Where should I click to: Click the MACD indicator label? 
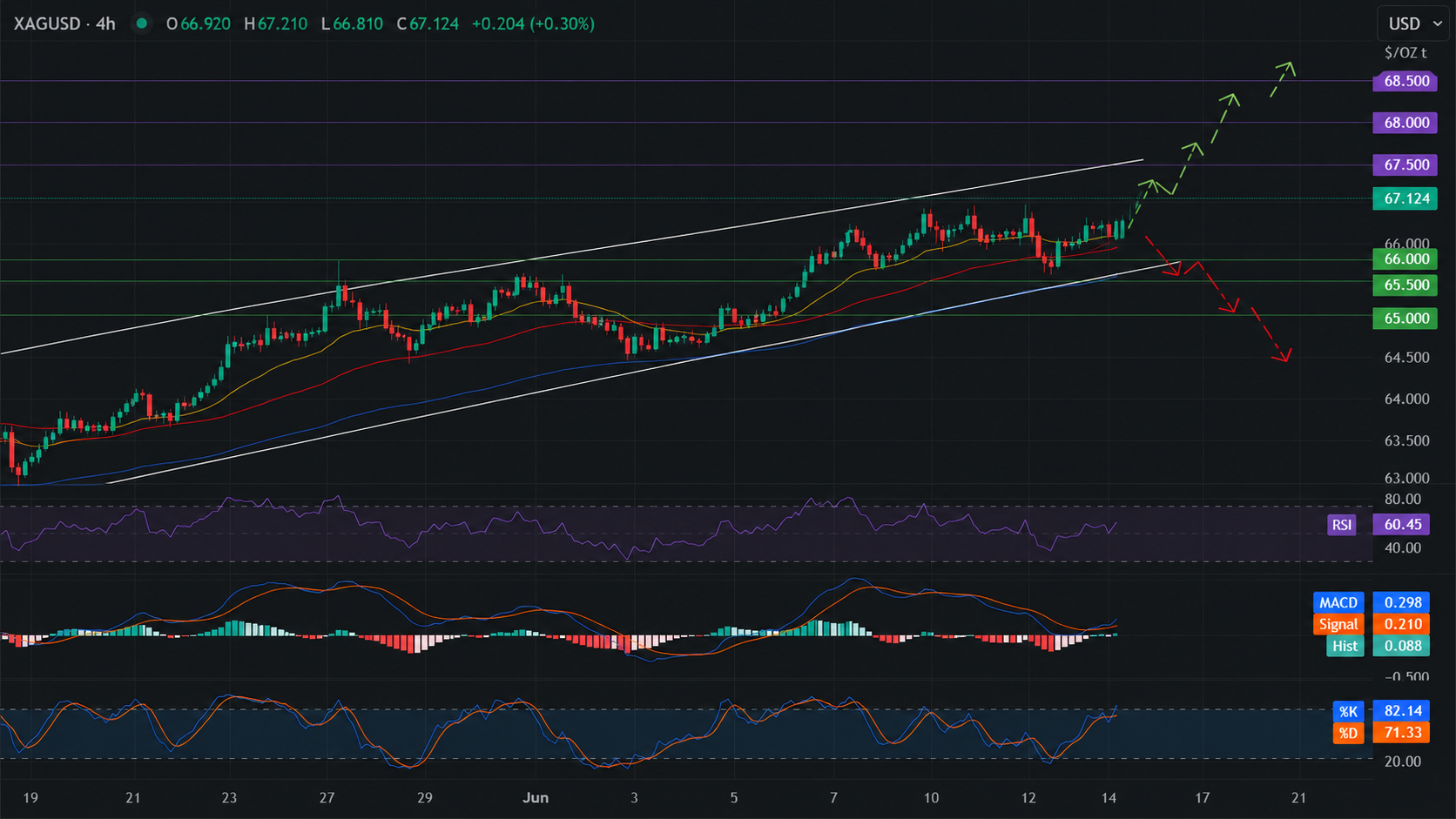click(1338, 602)
